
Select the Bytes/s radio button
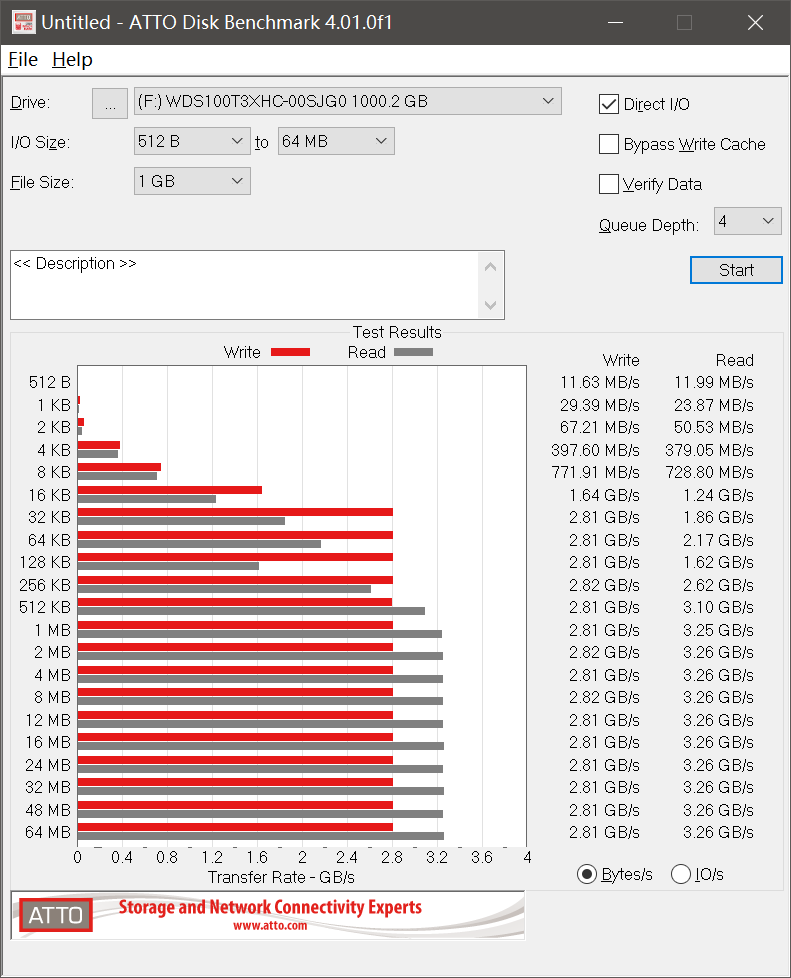(x=586, y=874)
